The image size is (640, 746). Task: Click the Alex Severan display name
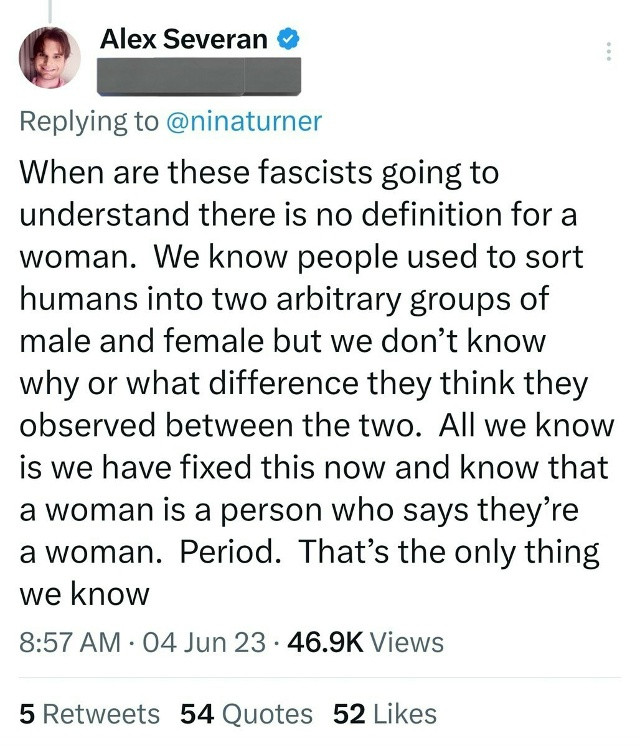point(184,39)
